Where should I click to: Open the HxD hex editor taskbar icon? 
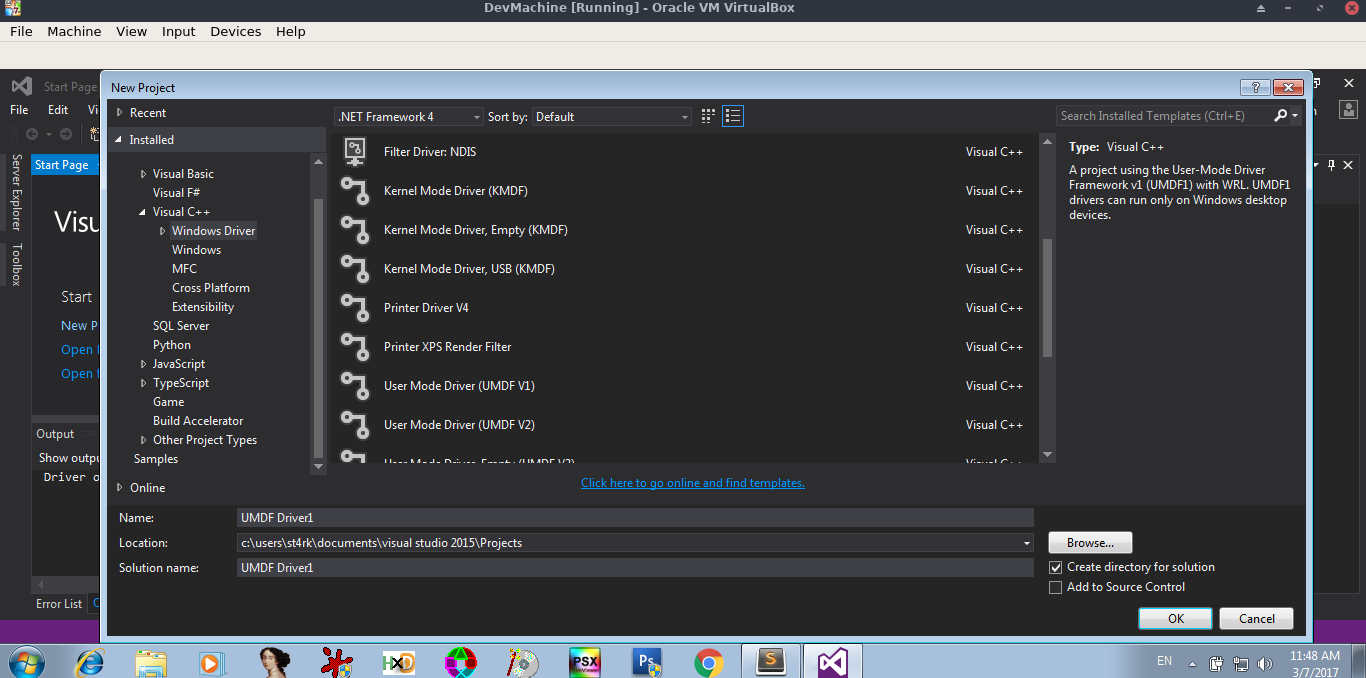[398, 662]
